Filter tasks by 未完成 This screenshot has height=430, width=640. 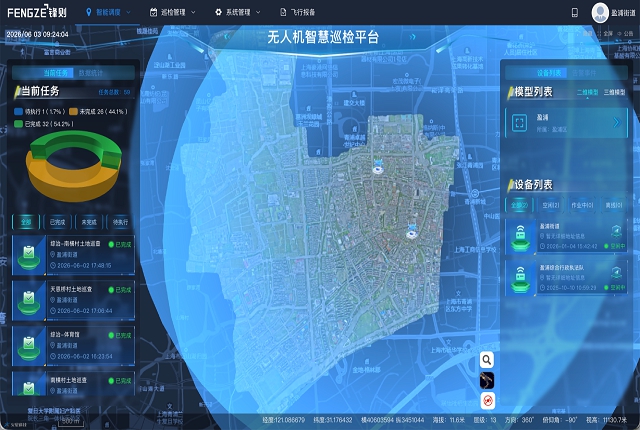[89, 222]
